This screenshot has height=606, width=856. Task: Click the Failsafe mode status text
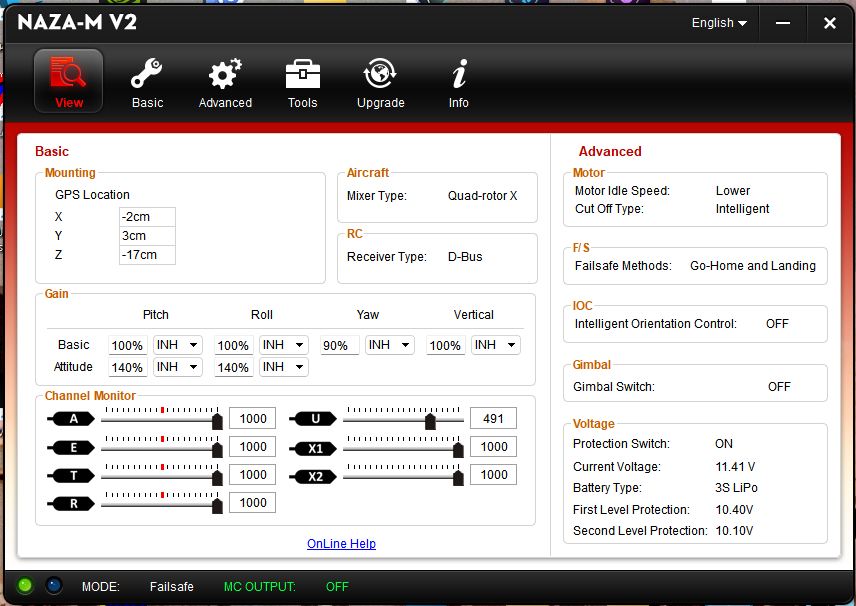[171, 587]
